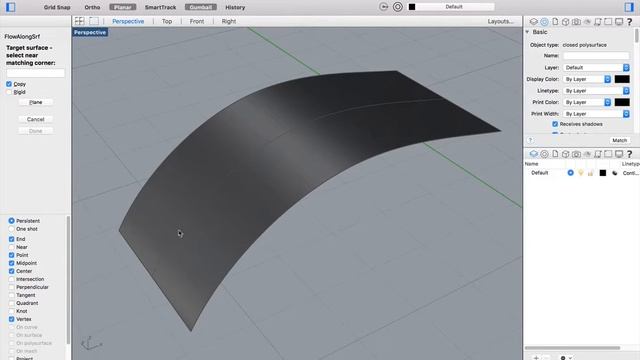Image resolution: width=640 pixels, height=360 pixels.
Task: Enable the Rigid checkbox
Action: point(9,92)
